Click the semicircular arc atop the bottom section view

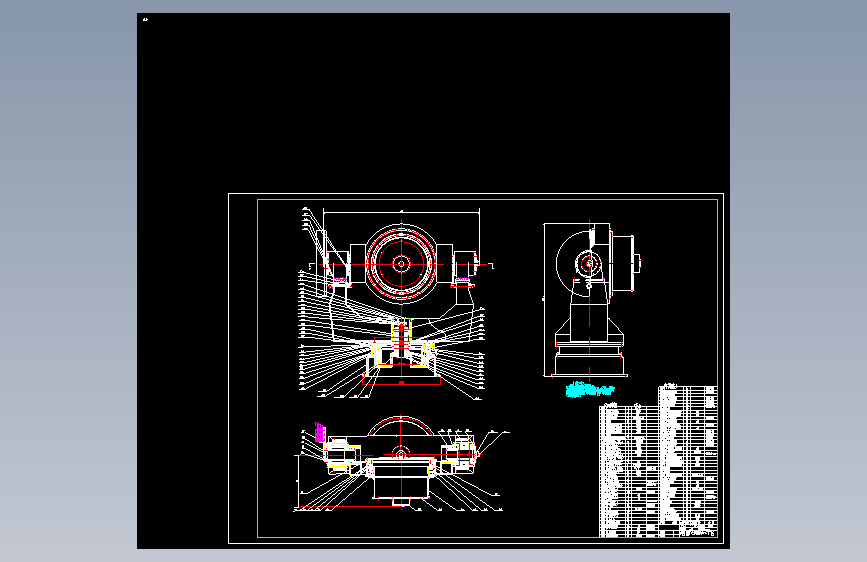tap(401, 425)
